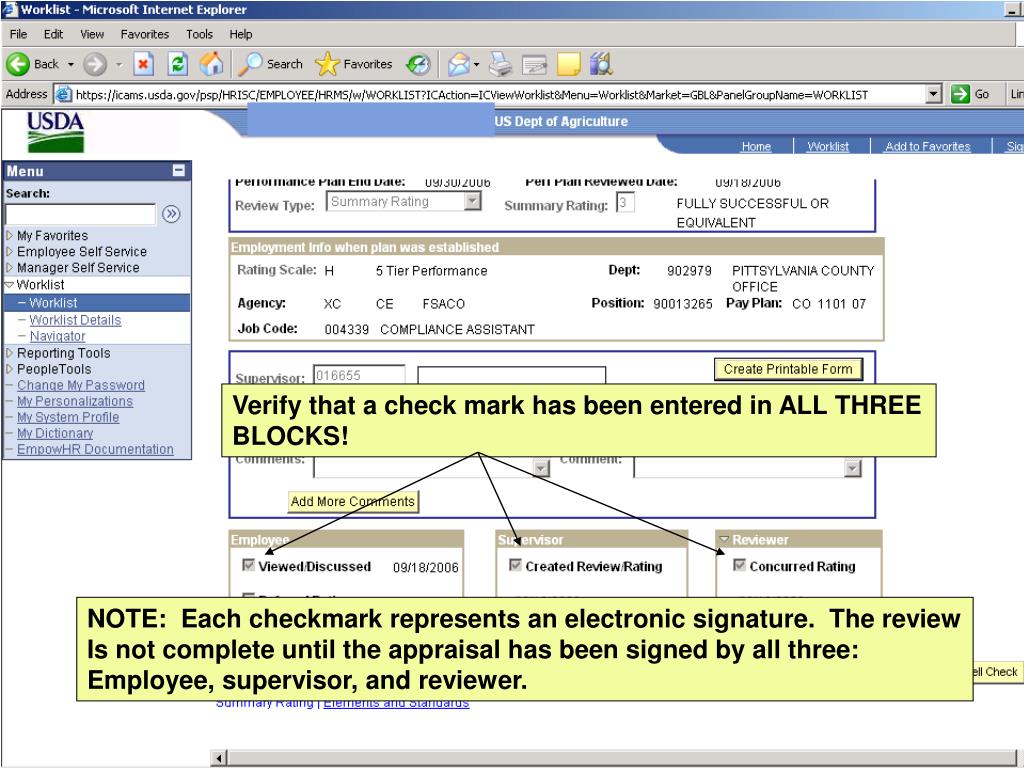Open EmpowHR Documentation link
1024x768 pixels.
(x=95, y=449)
